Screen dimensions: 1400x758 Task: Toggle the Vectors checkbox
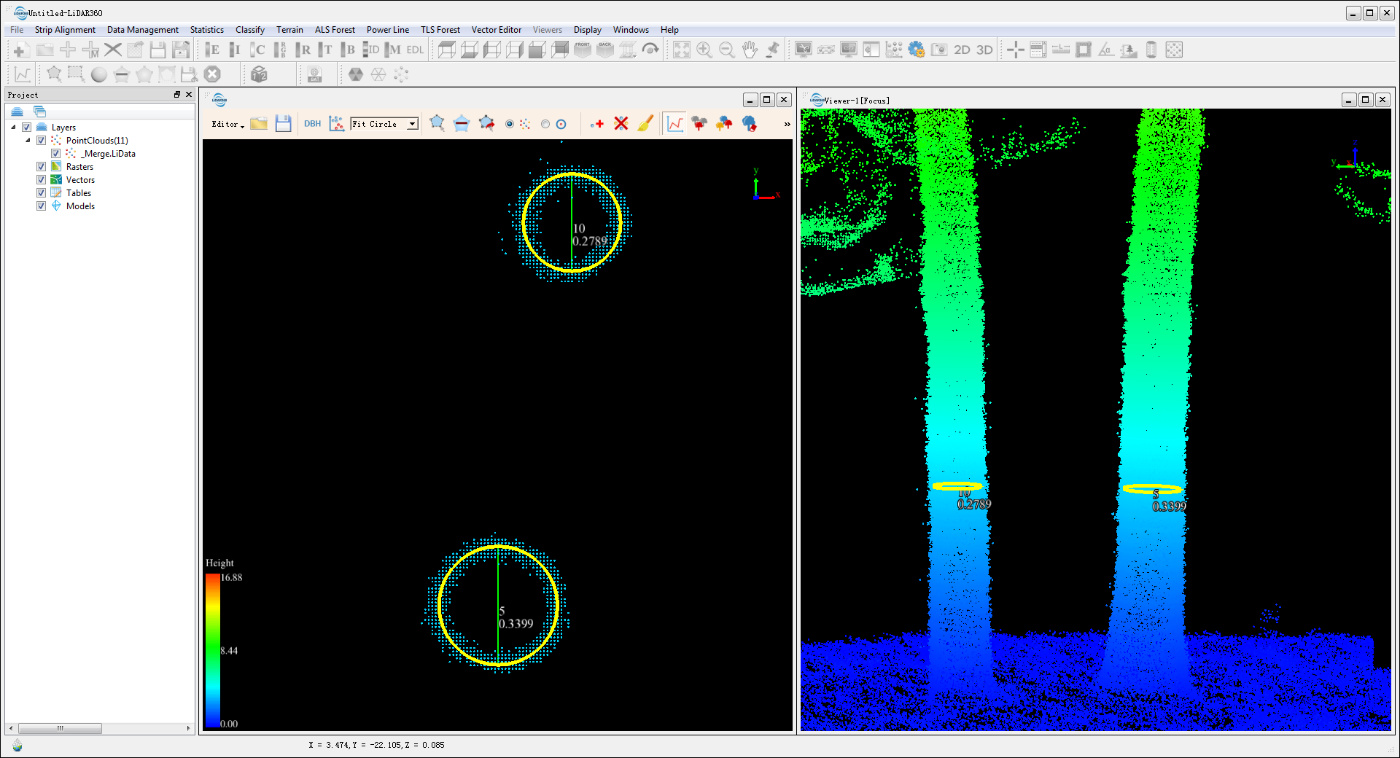[x=41, y=180]
